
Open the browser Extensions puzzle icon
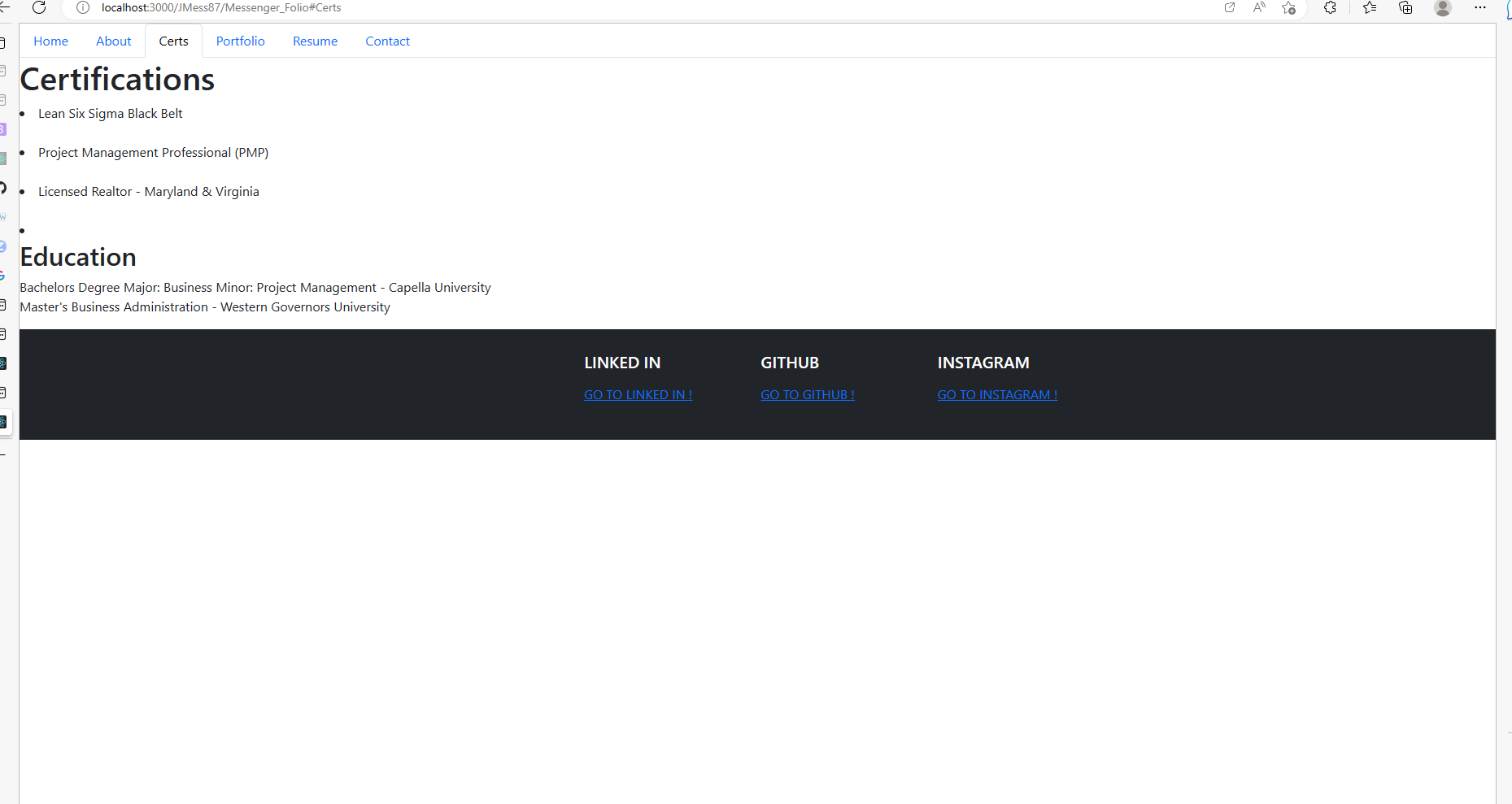[x=1331, y=7]
